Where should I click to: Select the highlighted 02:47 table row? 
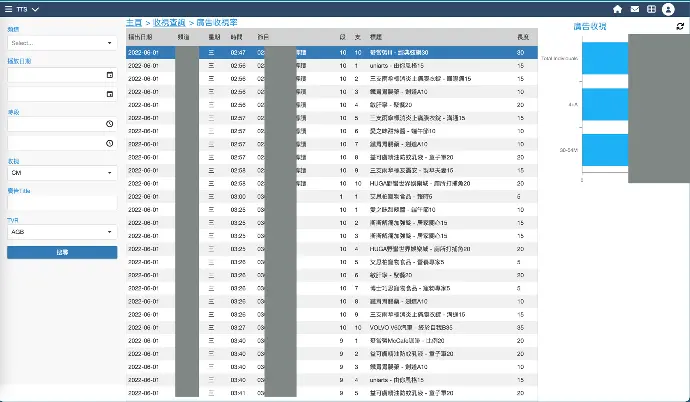point(330,51)
